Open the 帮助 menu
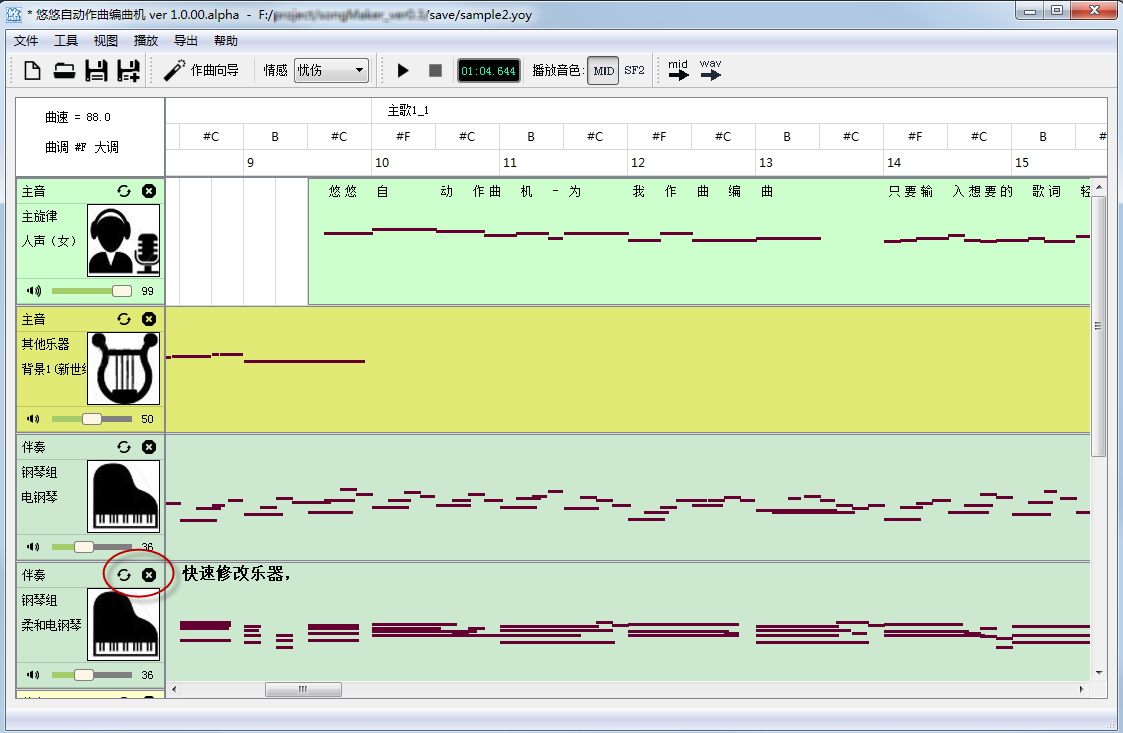Image resolution: width=1123 pixels, height=733 pixels. [226, 41]
